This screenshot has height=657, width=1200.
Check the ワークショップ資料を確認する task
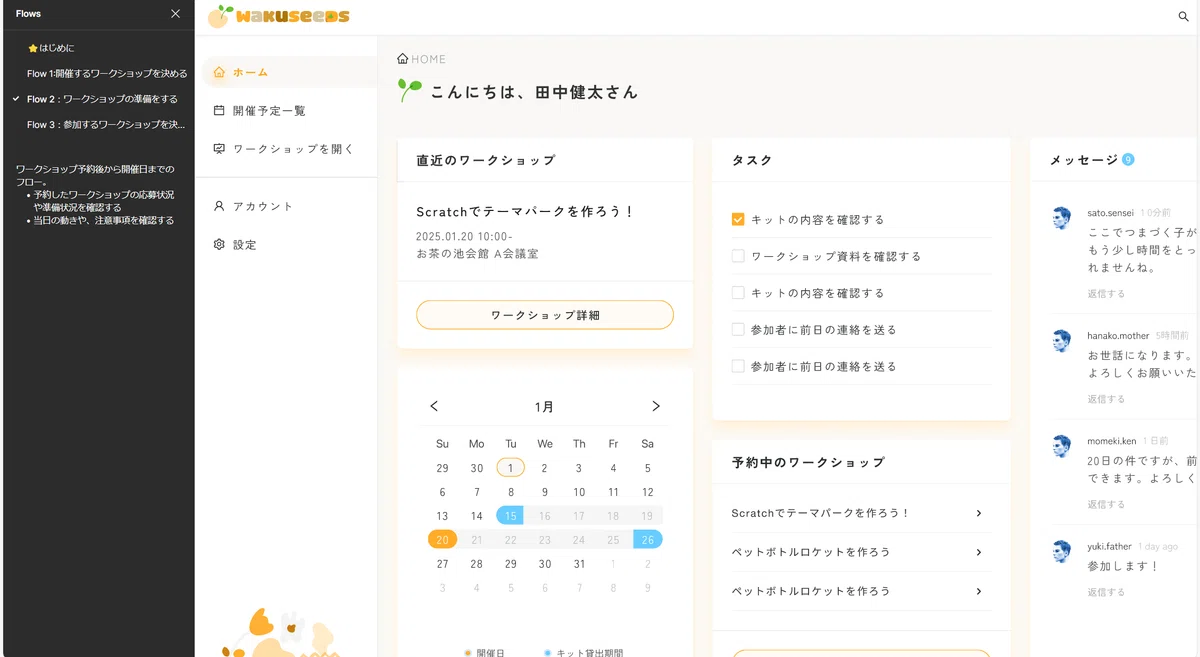738,256
